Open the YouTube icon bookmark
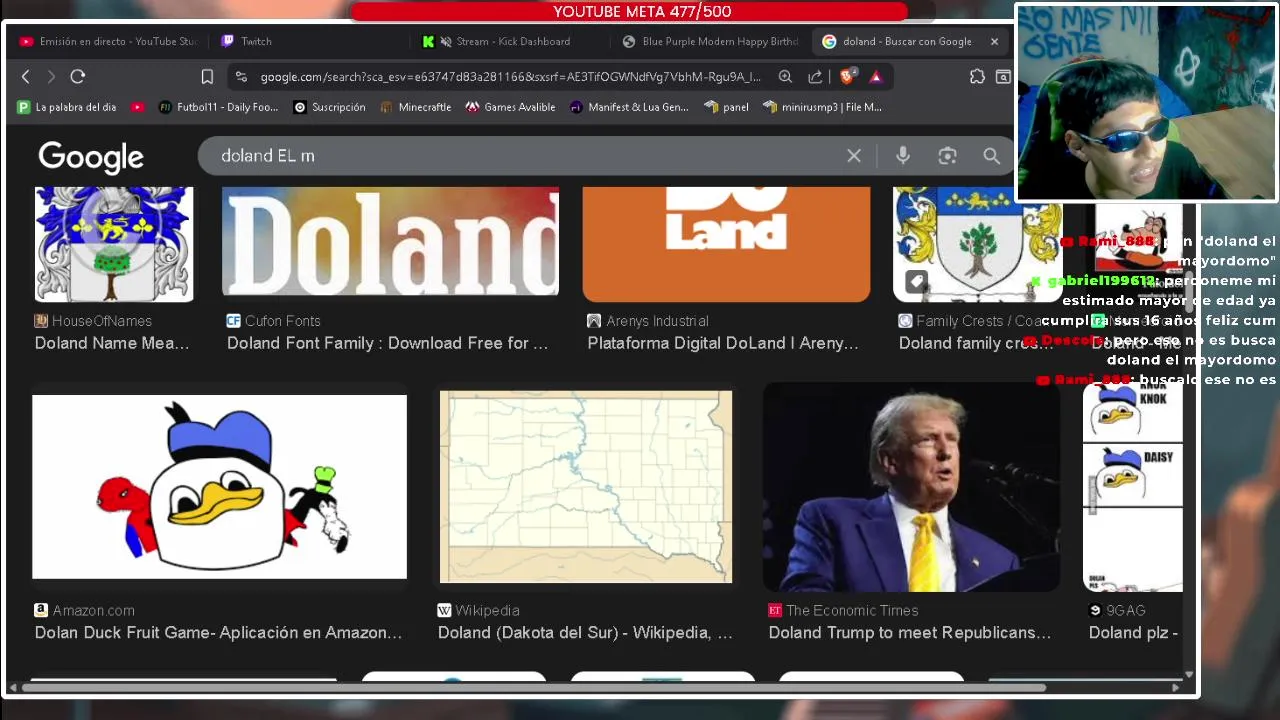Viewport: 1280px width, 720px height. 137,107
